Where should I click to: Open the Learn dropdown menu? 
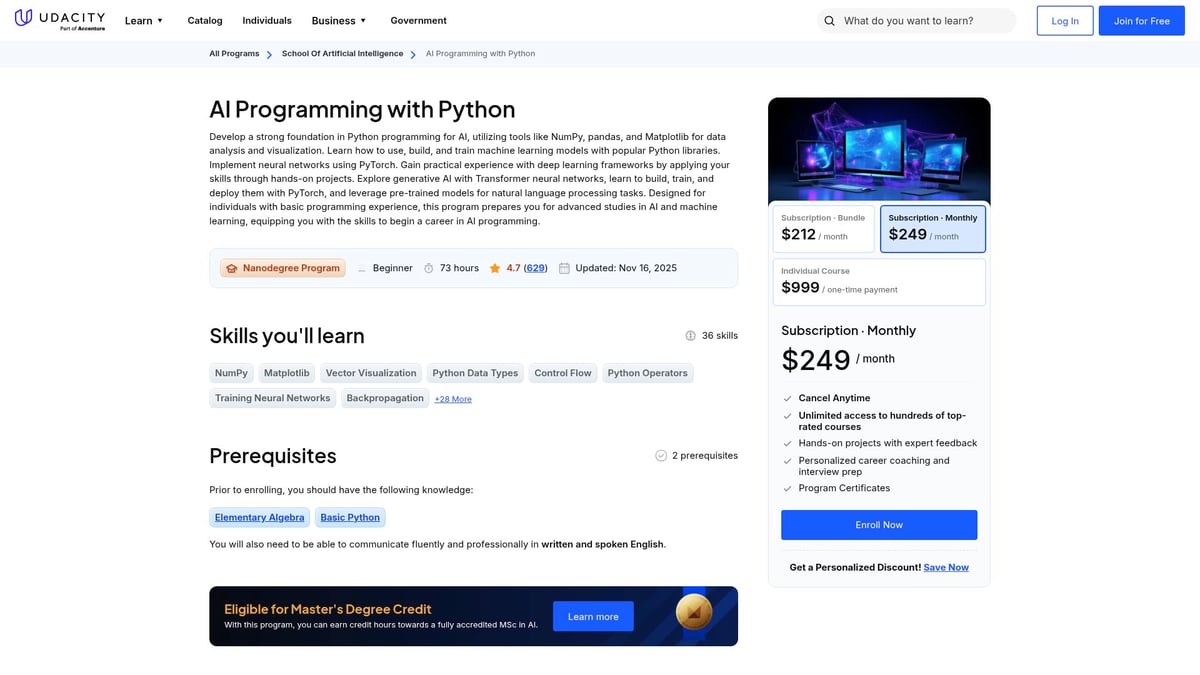tap(143, 21)
